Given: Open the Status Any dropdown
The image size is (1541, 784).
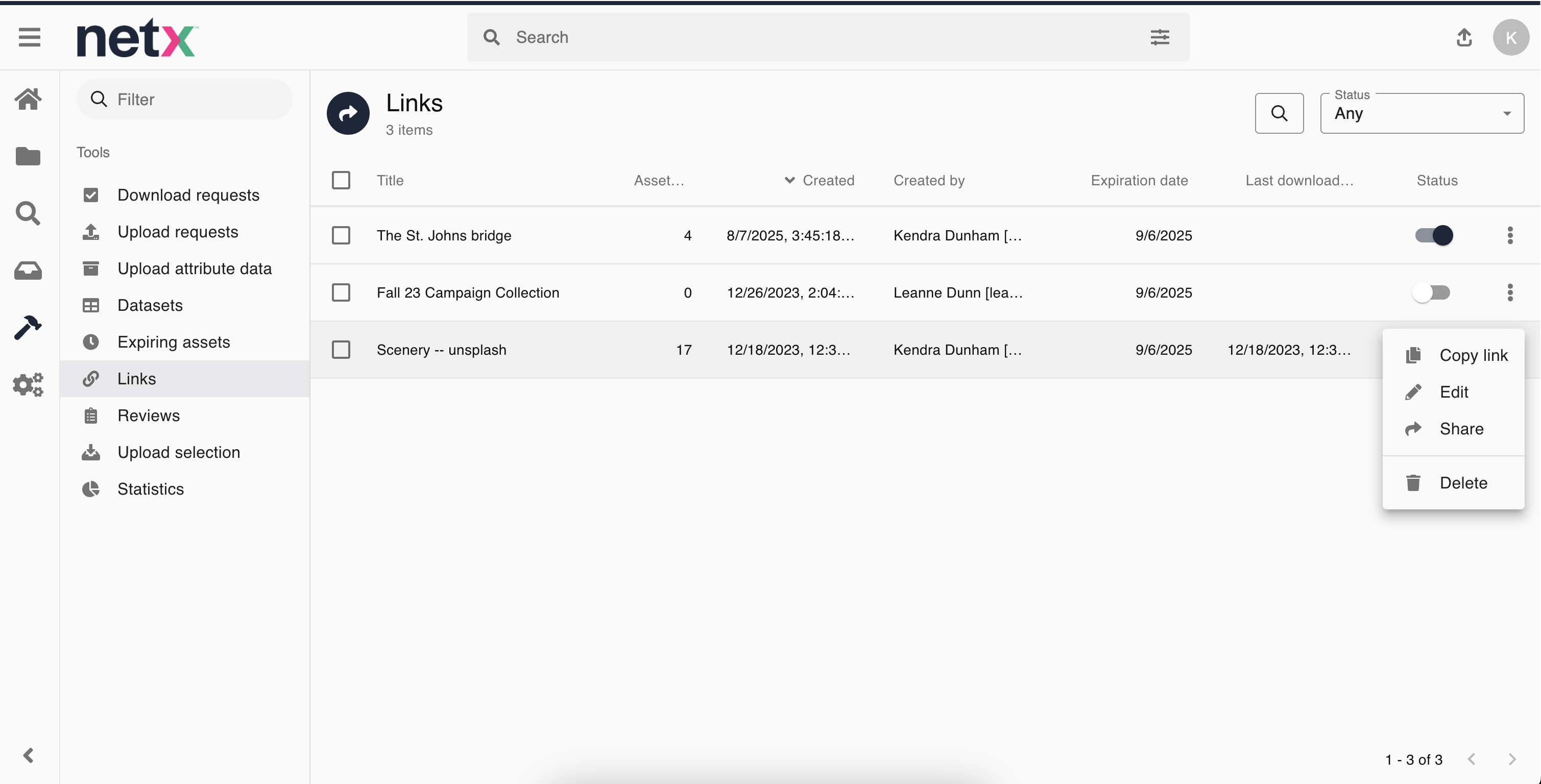Looking at the screenshot, I should coord(1422,113).
